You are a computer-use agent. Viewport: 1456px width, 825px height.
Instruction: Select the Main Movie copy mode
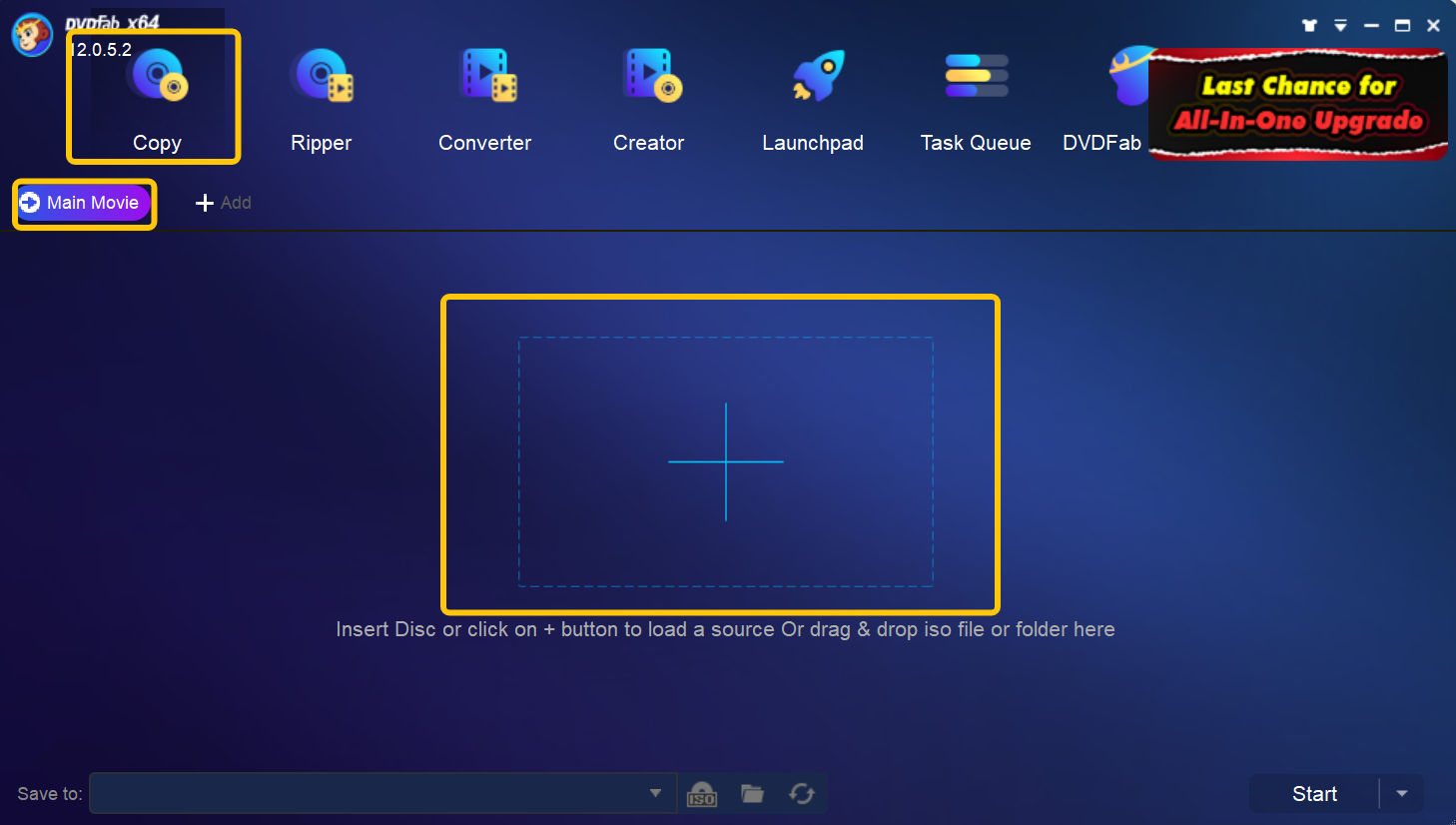84,203
